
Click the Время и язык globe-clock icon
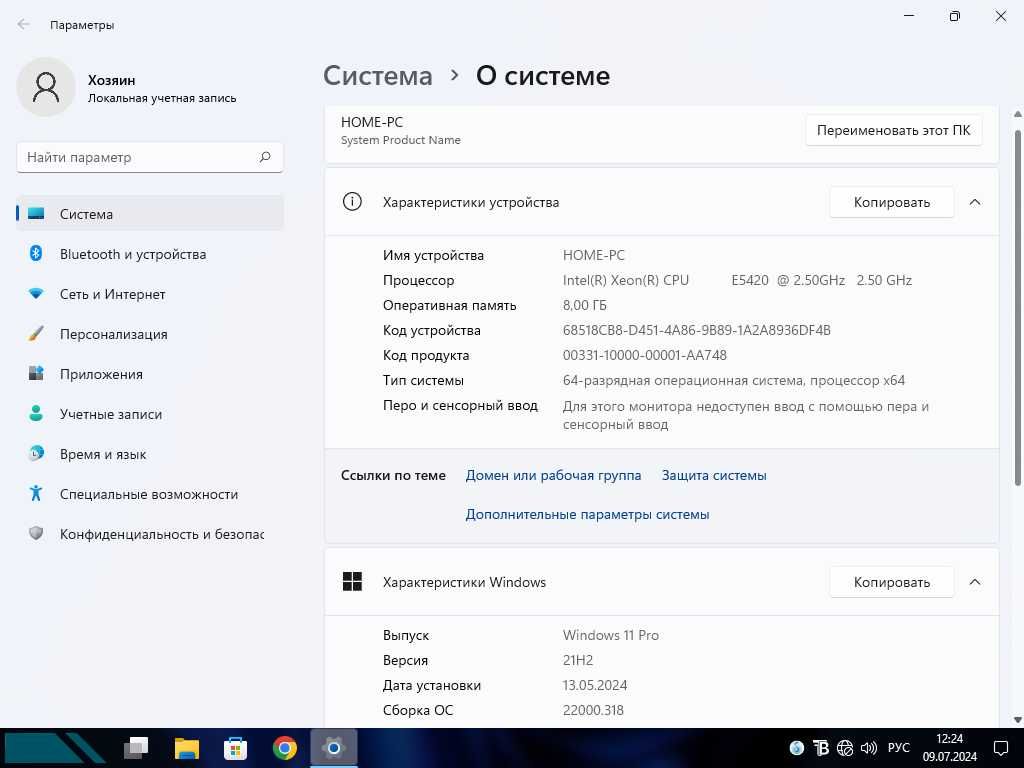pyautogui.click(x=36, y=453)
